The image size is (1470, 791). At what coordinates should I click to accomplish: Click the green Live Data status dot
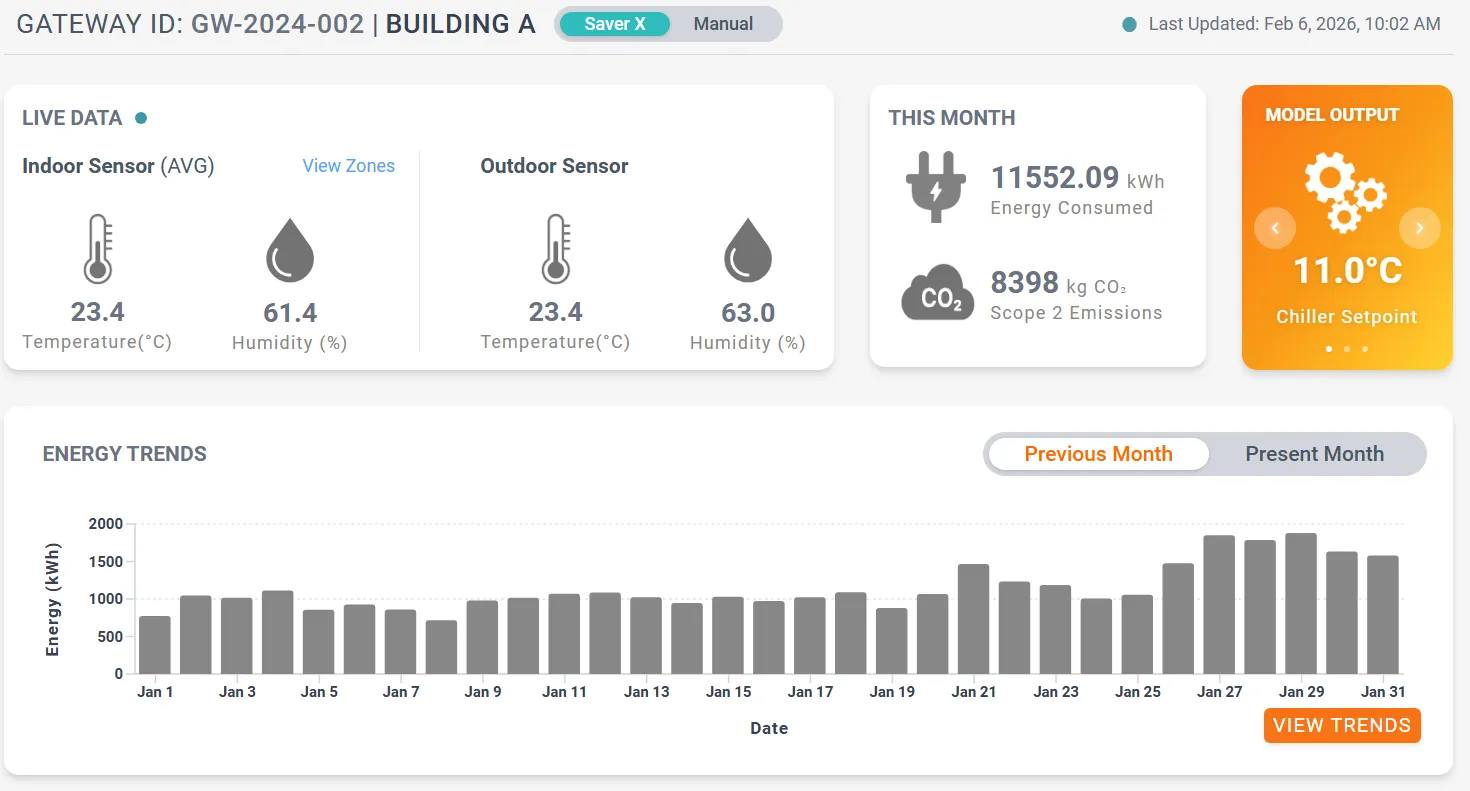click(x=141, y=118)
